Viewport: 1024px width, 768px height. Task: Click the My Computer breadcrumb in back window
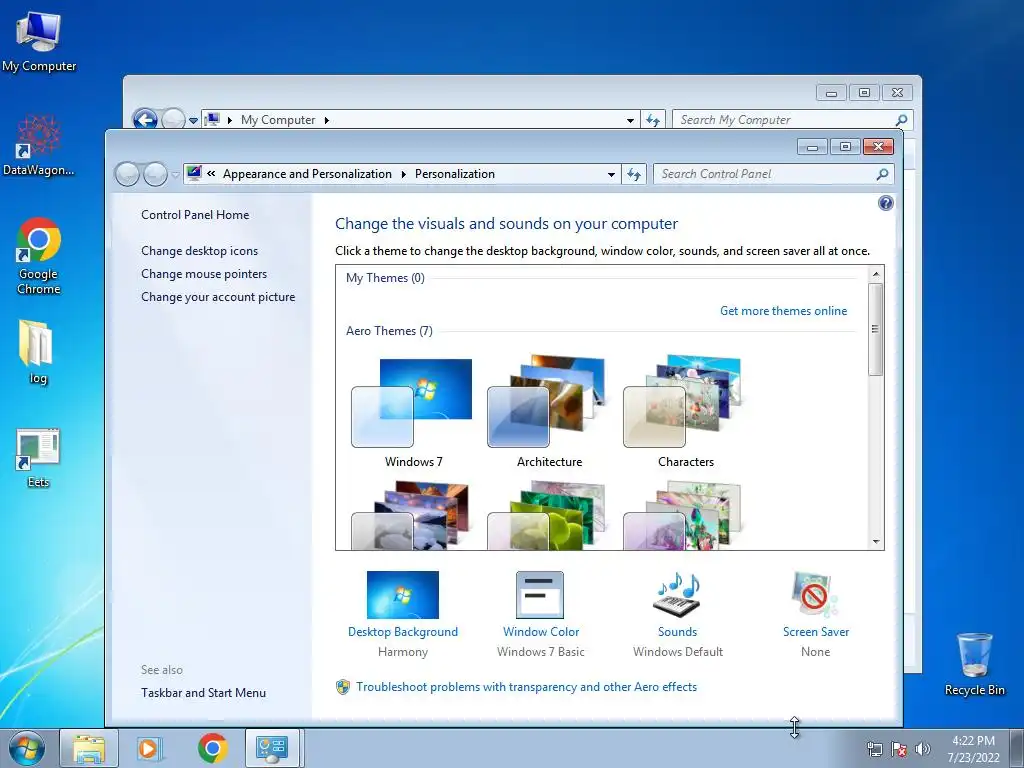pos(278,120)
